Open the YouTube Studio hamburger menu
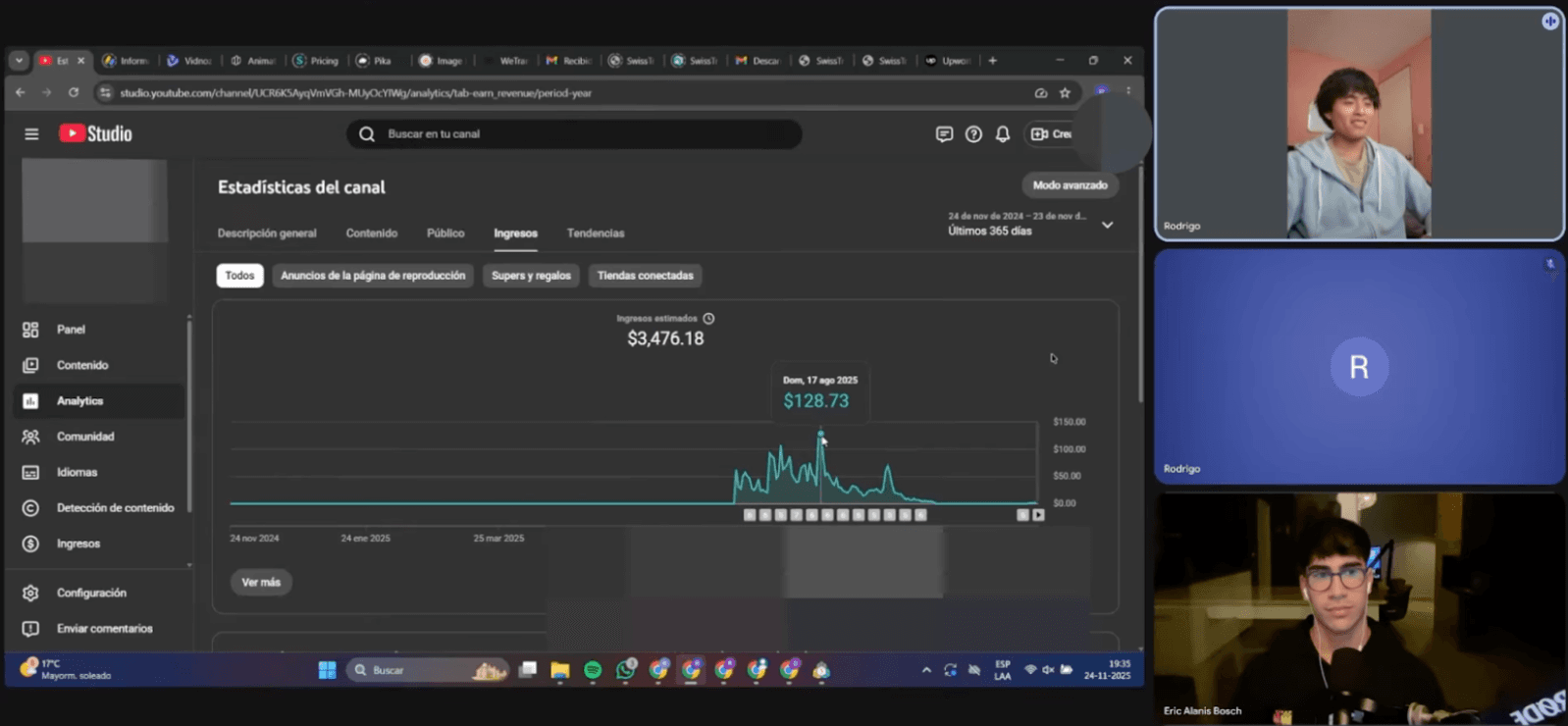The height and width of the screenshot is (726, 1568). click(x=31, y=134)
